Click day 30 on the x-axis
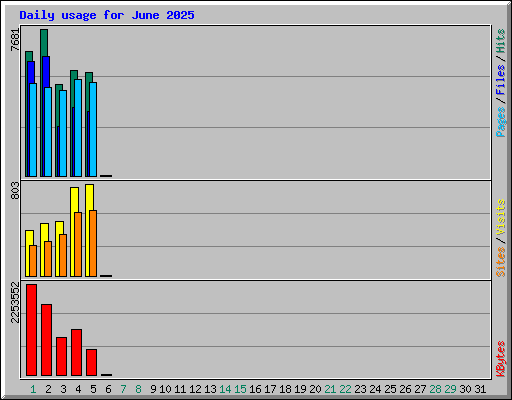512x400 pixels. (x=465, y=389)
